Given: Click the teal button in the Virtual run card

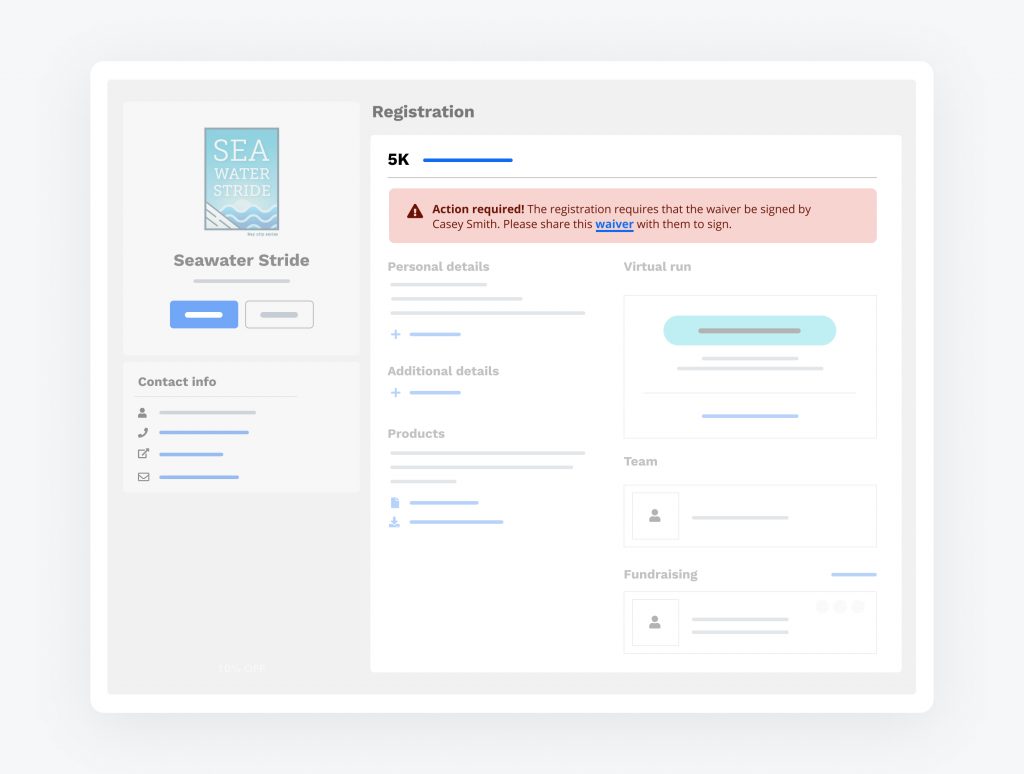Looking at the screenshot, I should click(749, 330).
